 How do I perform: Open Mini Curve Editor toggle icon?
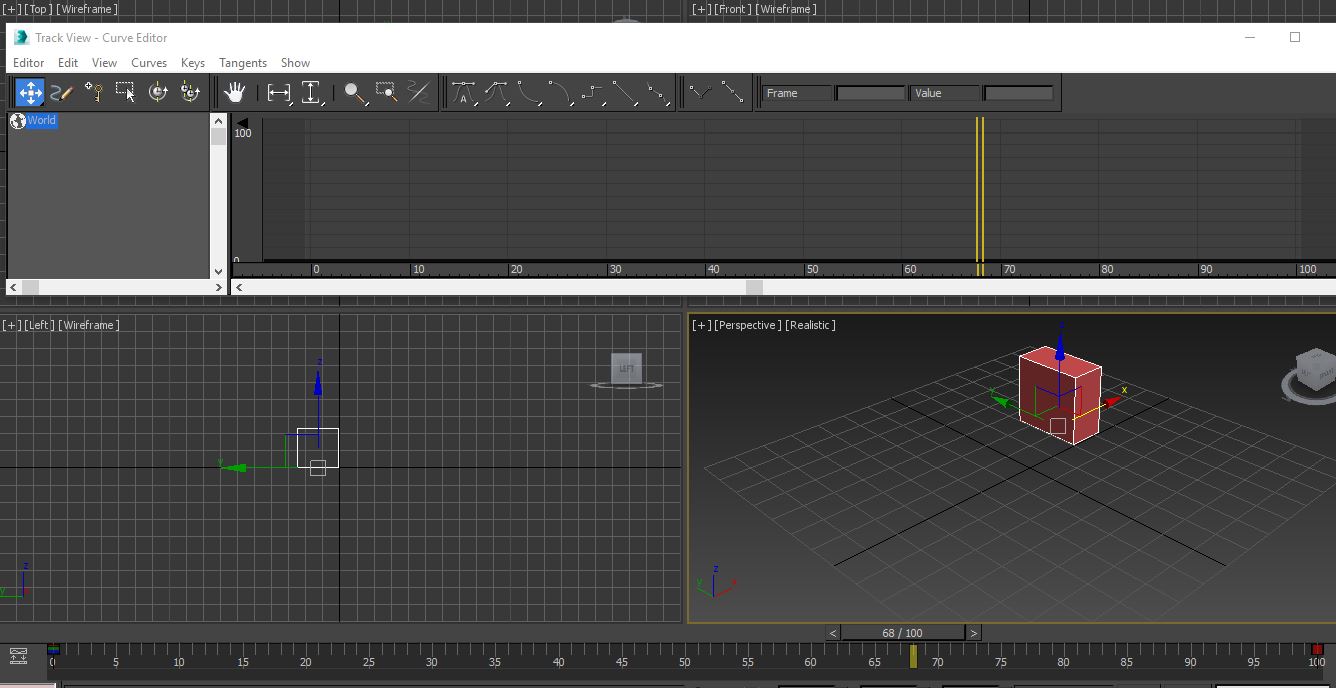pos(18,656)
